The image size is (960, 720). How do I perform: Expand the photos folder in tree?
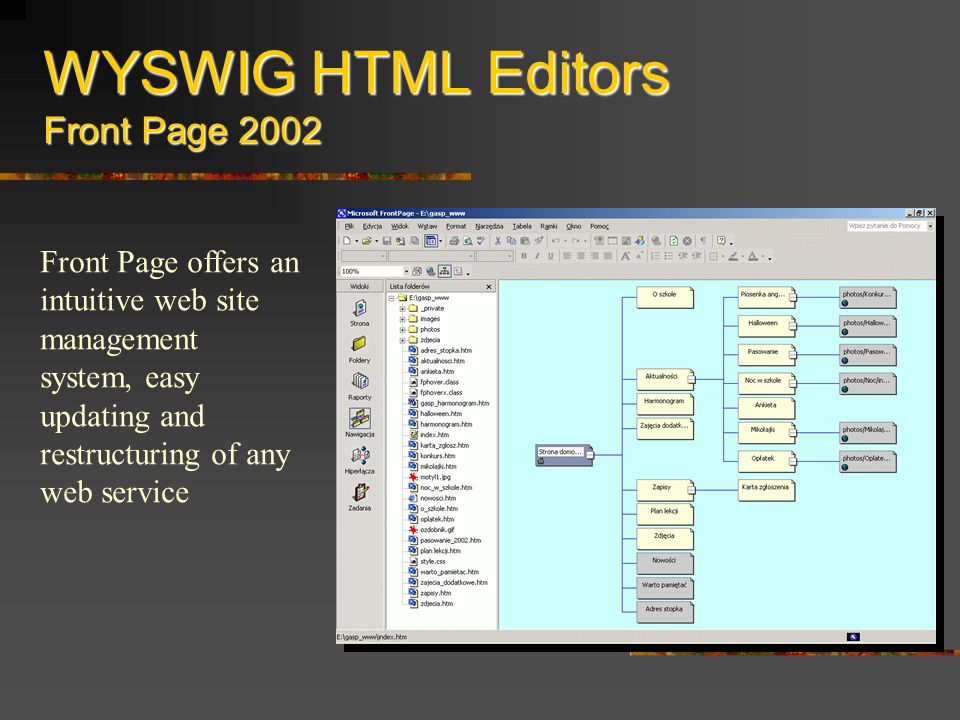pyautogui.click(x=402, y=329)
